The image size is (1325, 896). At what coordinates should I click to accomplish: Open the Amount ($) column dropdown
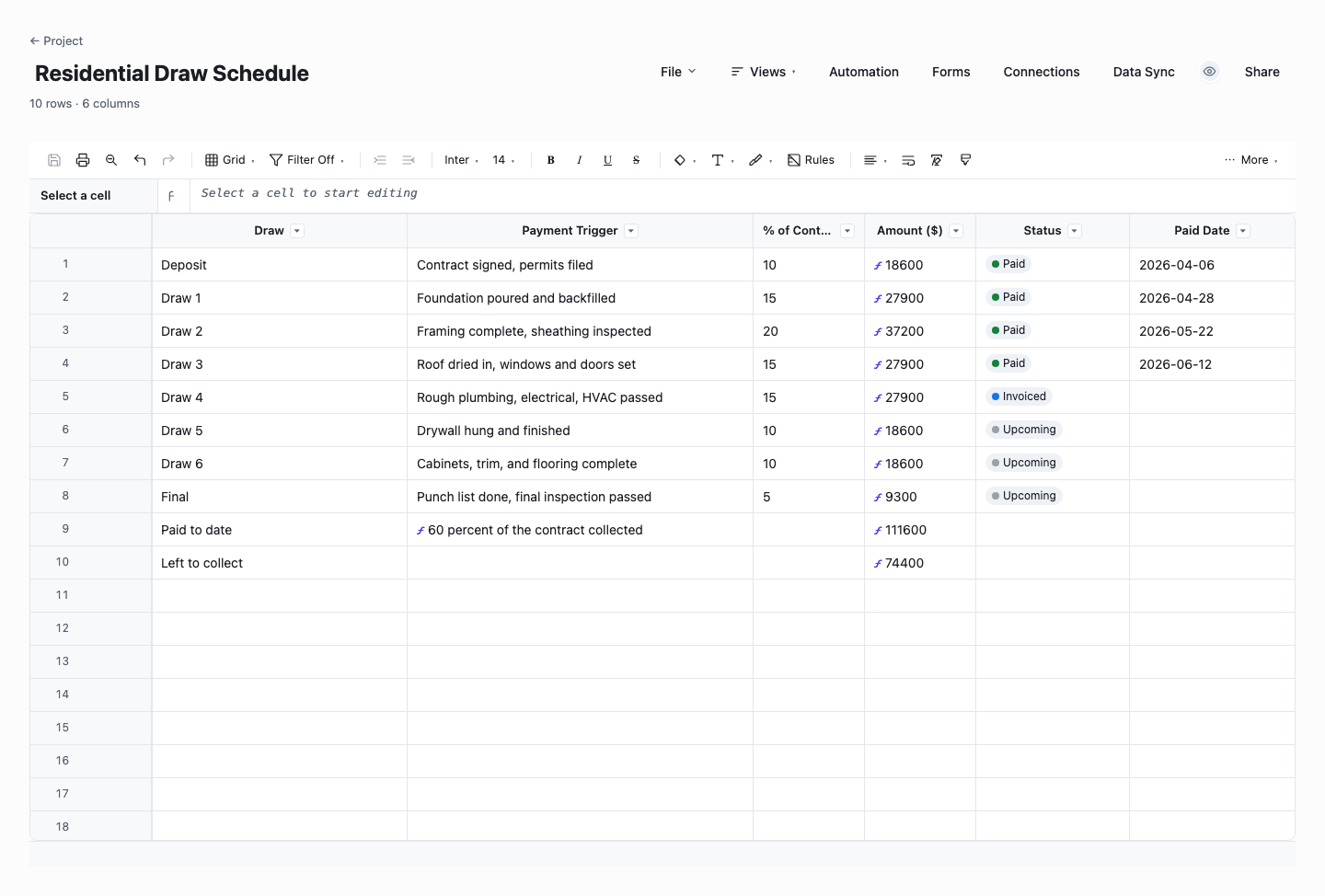coord(956,231)
